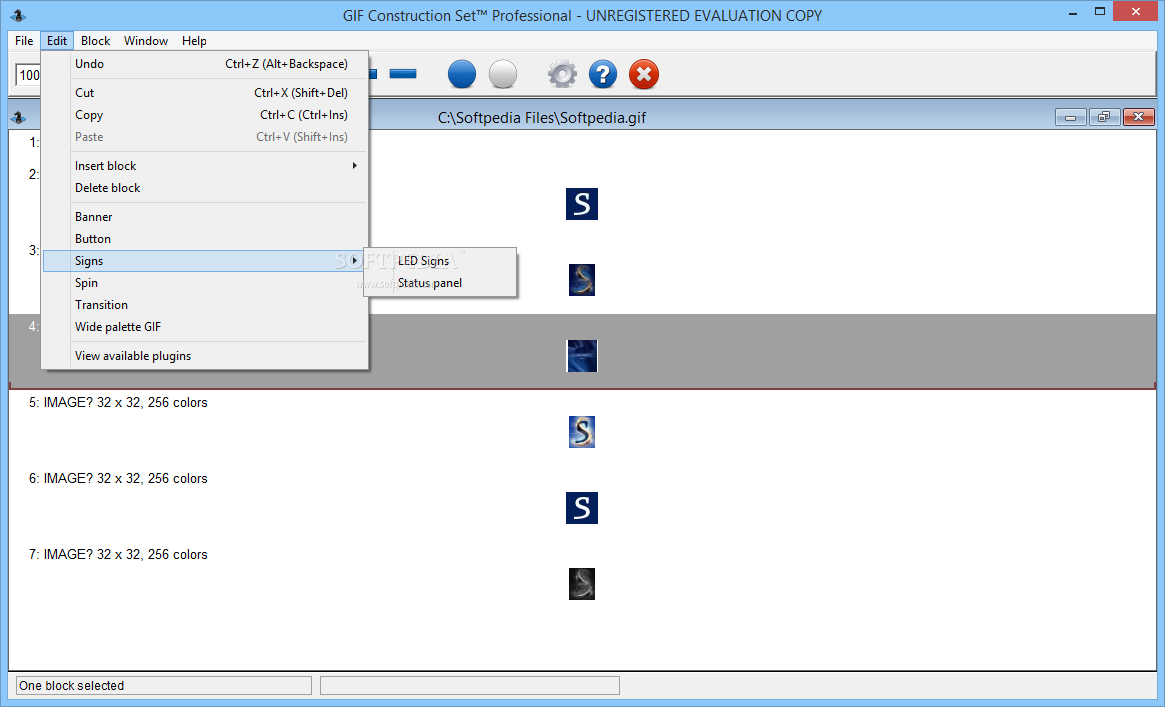
Task: Select Status panel in the submenu
Action: (x=440, y=283)
